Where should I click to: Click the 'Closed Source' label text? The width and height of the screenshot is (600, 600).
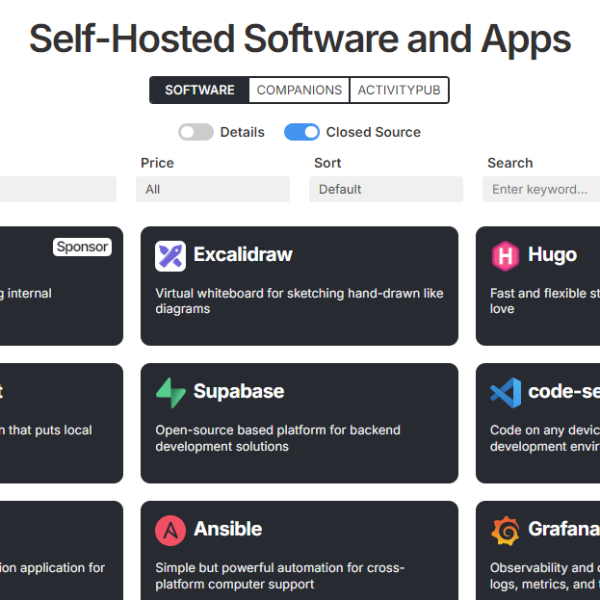[373, 132]
